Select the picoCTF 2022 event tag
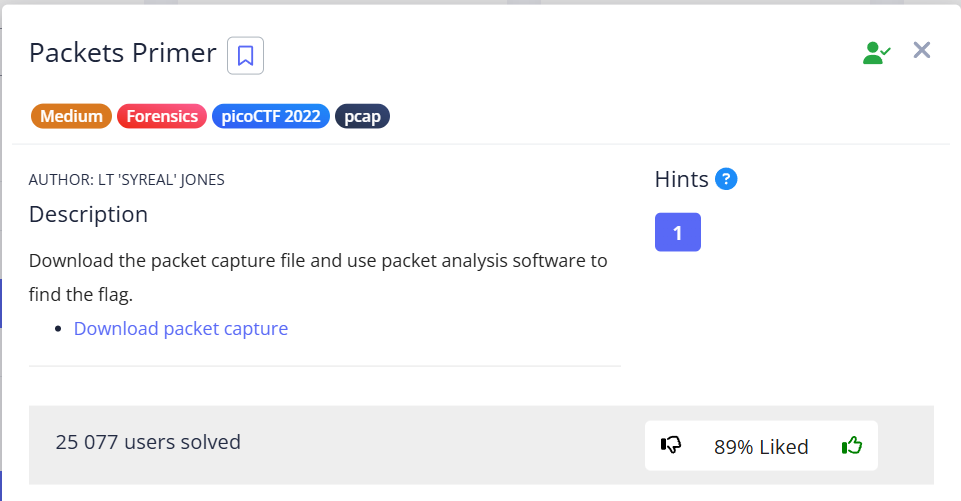Image resolution: width=961 pixels, height=501 pixels. click(x=270, y=116)
